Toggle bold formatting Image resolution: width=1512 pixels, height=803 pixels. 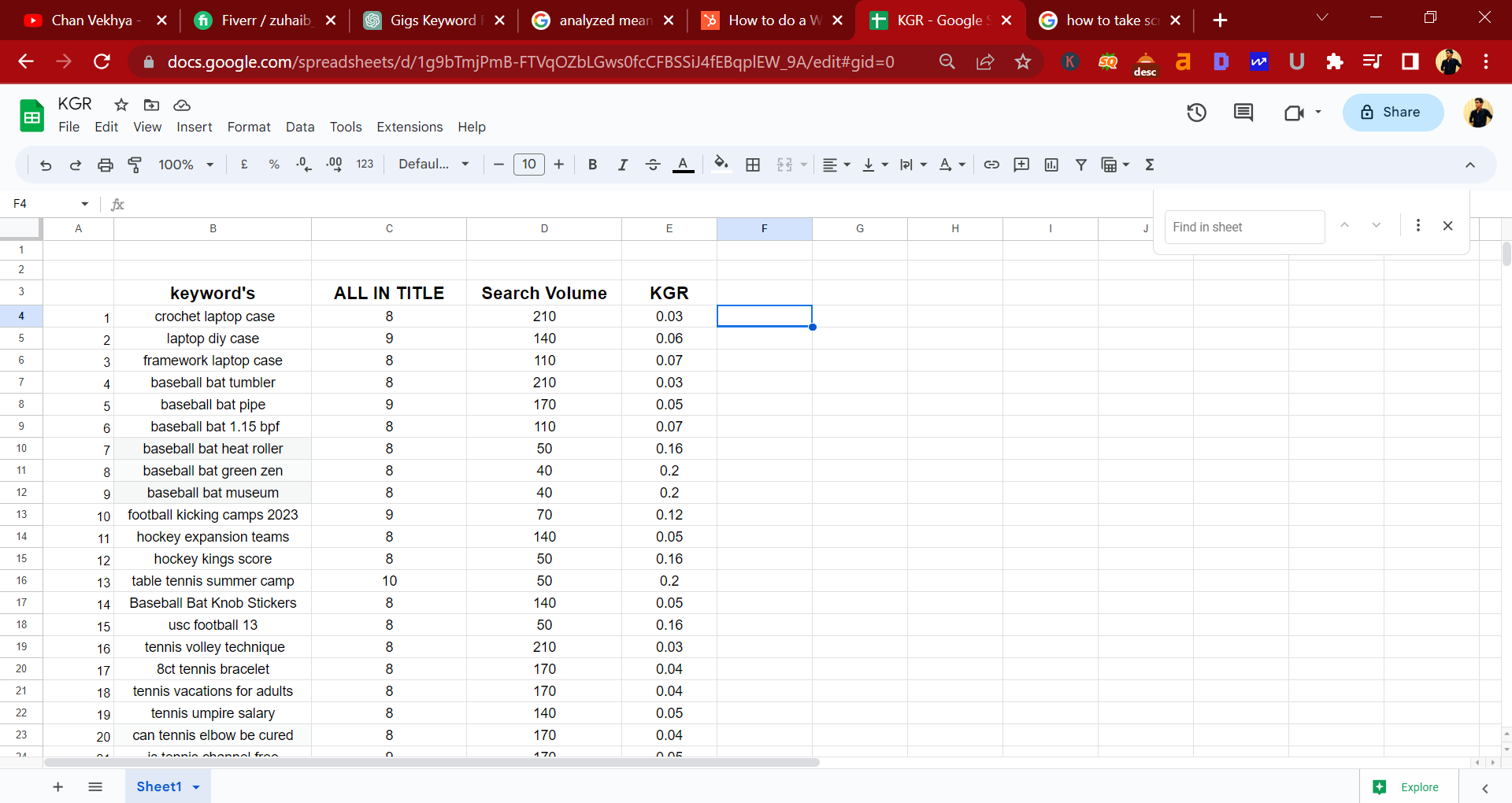click(x=592, y=165)
